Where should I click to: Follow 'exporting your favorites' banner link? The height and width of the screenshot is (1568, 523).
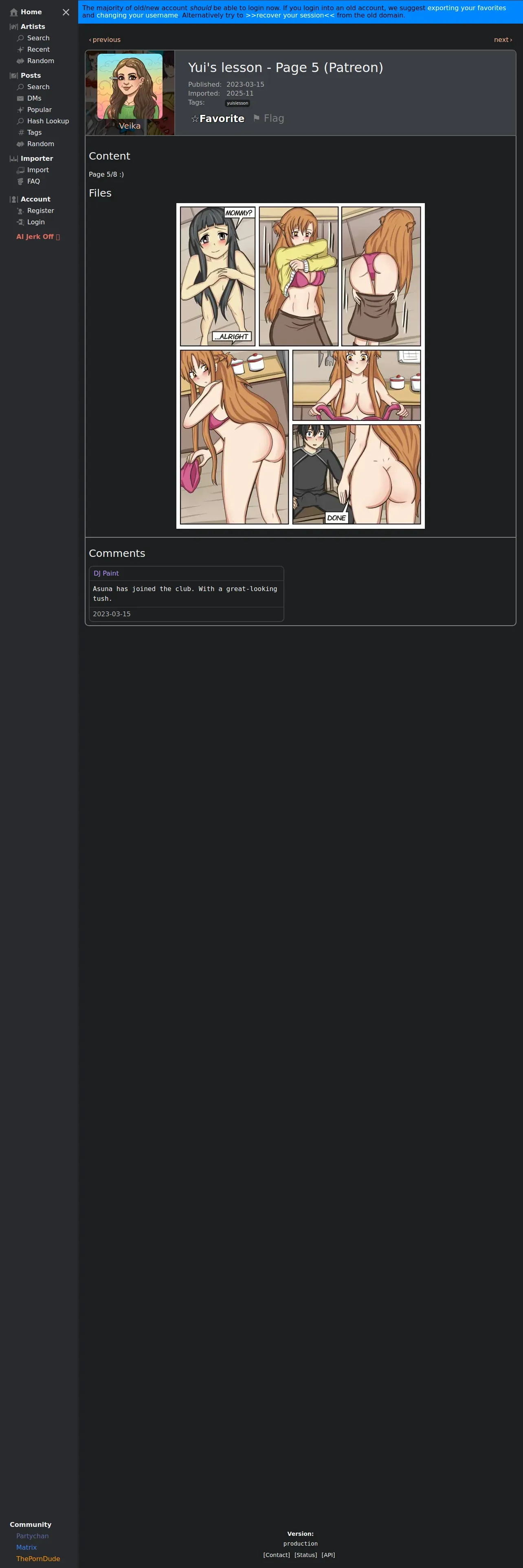tap(466, 8)
